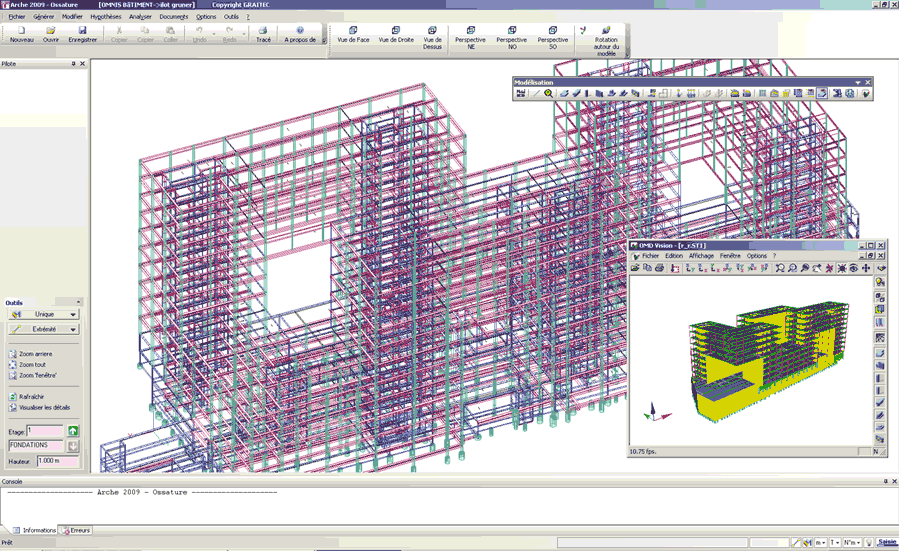Screen dimensions: 899x551
Task: Open the Analyser menu
Action: (140, 17)
